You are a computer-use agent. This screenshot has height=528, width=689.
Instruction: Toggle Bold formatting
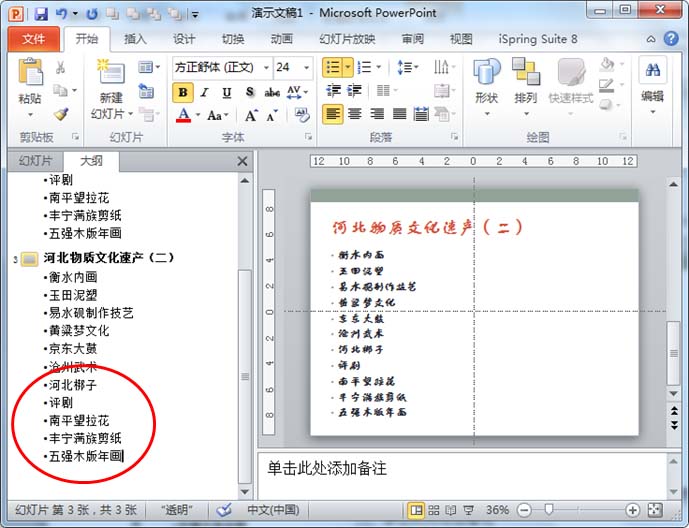(183, 92)
